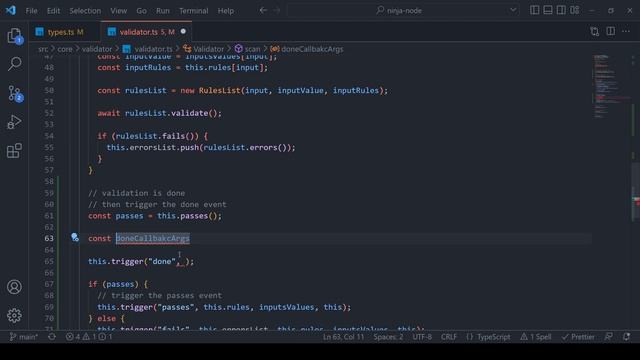The image size is (640, 360).
Task: Open the Explorer view in activity bar
Action: coord(15,36)
